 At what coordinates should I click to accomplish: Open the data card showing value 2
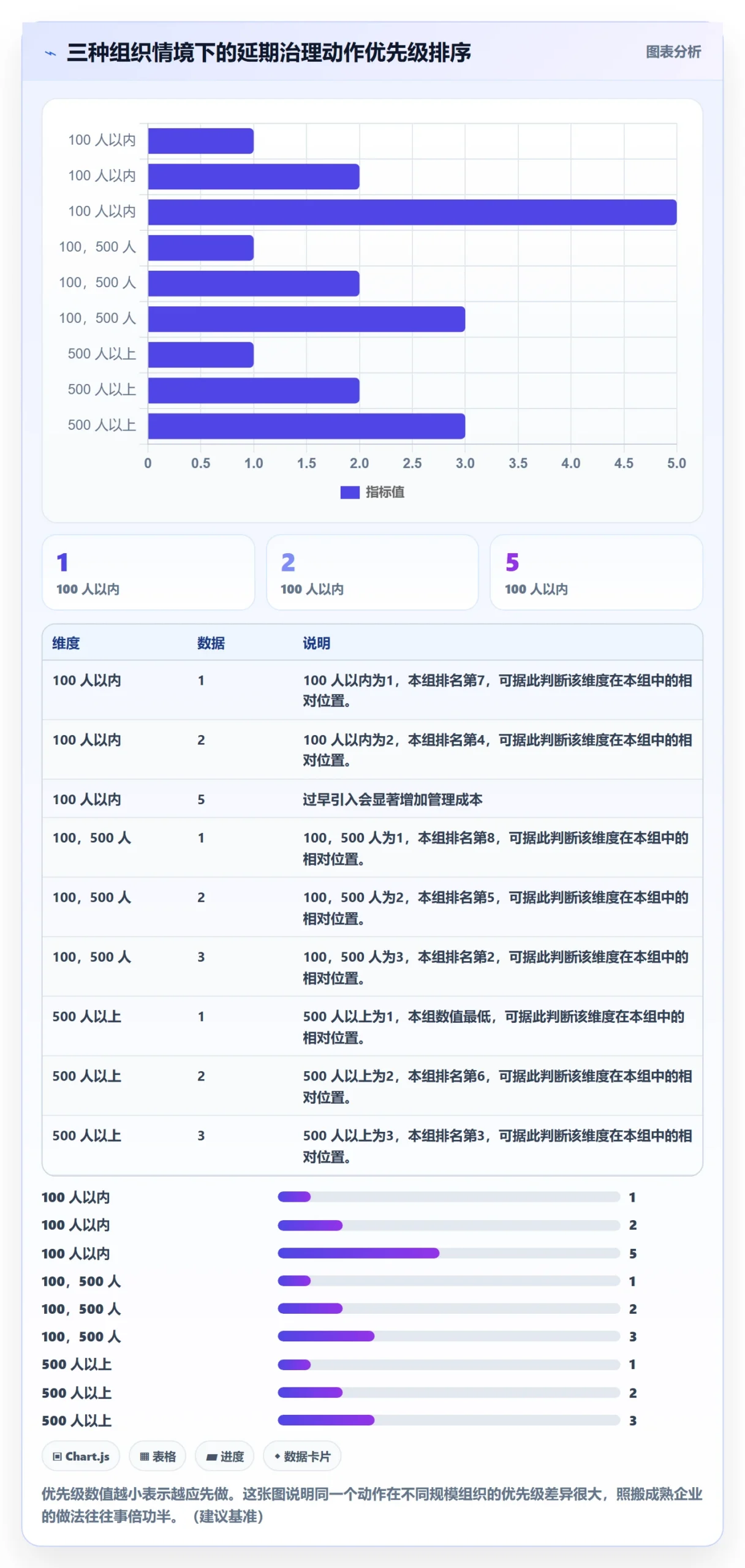(x=372, y=572)
